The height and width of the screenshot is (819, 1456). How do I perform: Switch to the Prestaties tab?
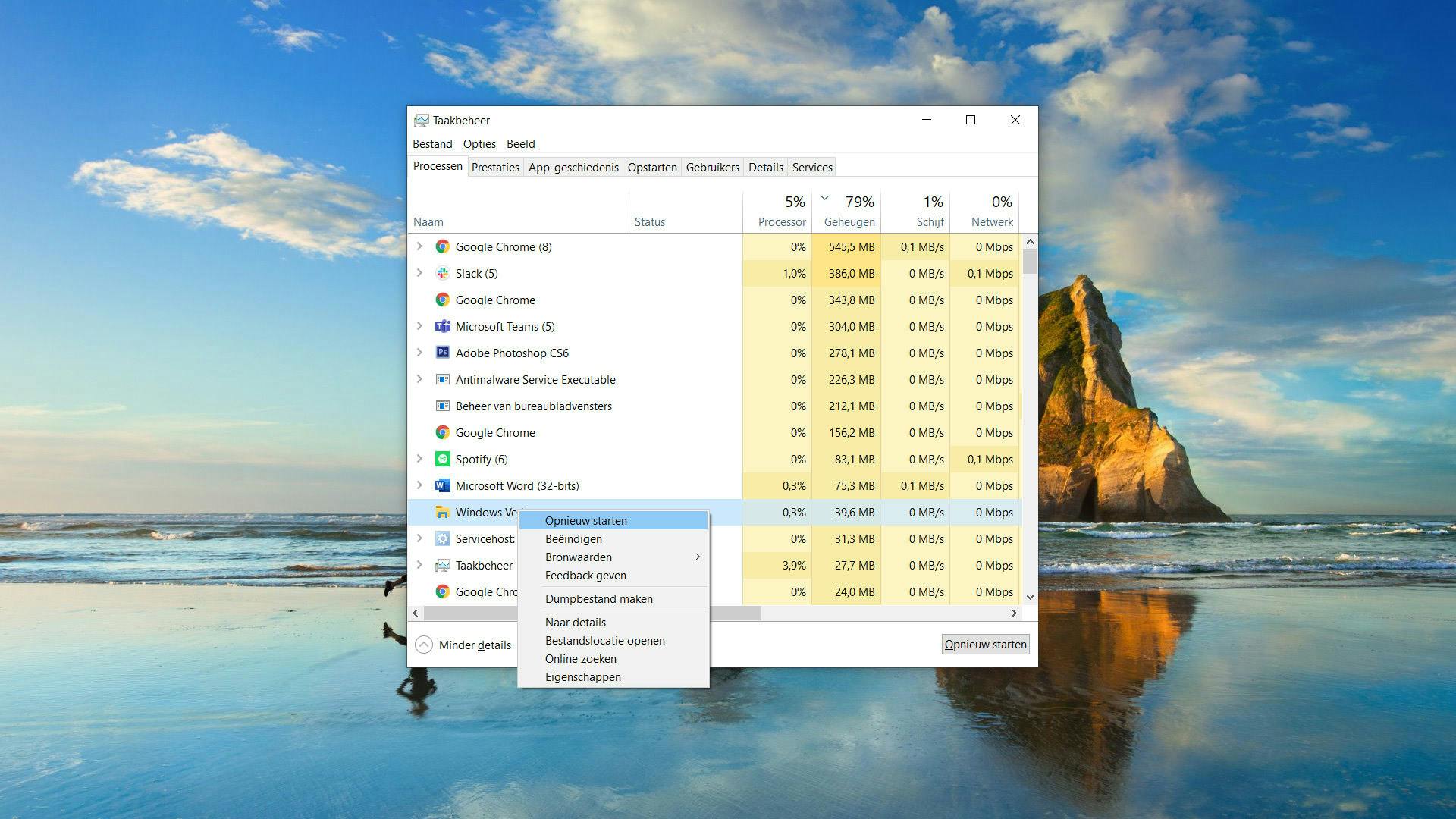click(x=495, y=168)
